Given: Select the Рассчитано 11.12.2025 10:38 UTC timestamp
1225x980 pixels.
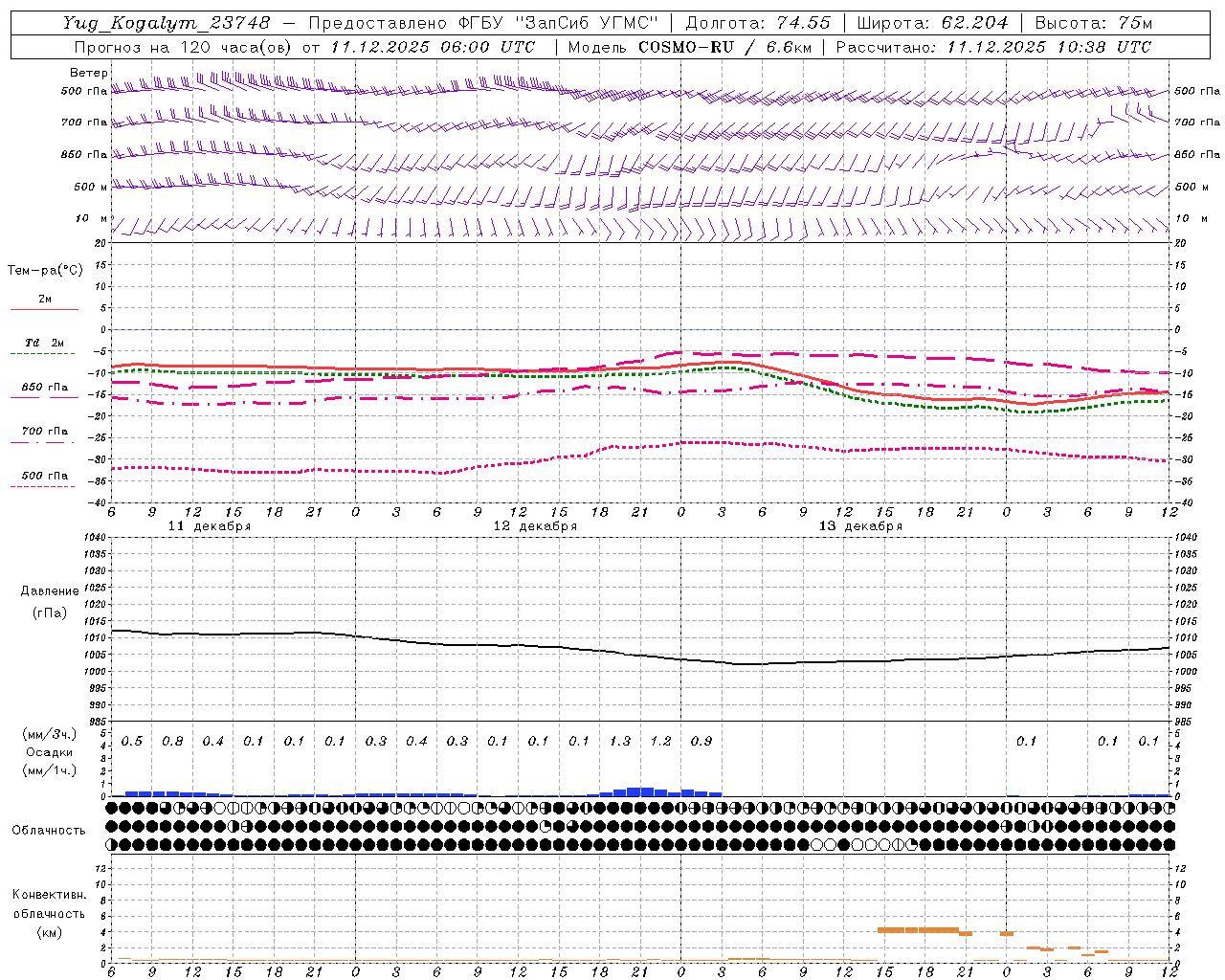Looking at the screenshot, I should click(993, 47).
